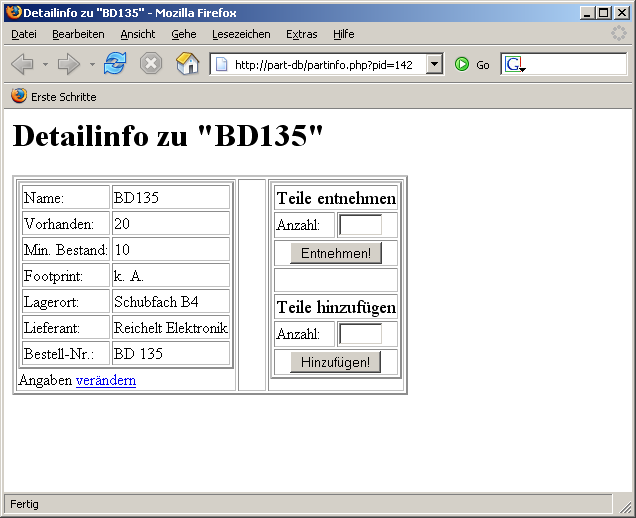Click the Go label next to address bar
Image resolution: width=636 pixels, height=518 pixels.
(x=483, y=65)
